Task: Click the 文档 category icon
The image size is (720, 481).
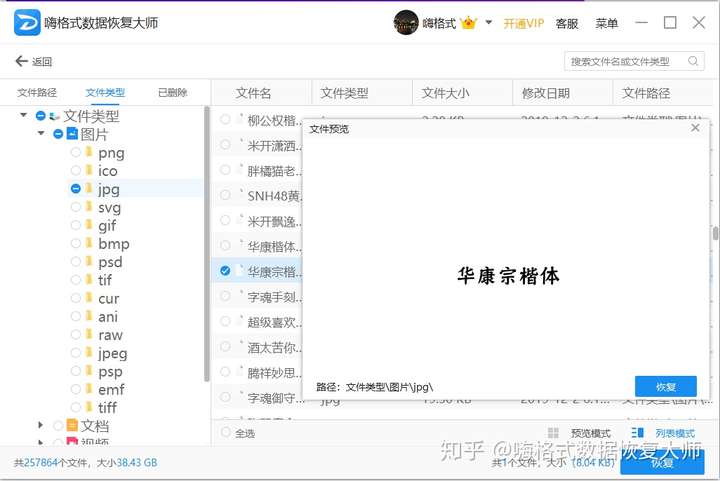Action: point(72,425)
